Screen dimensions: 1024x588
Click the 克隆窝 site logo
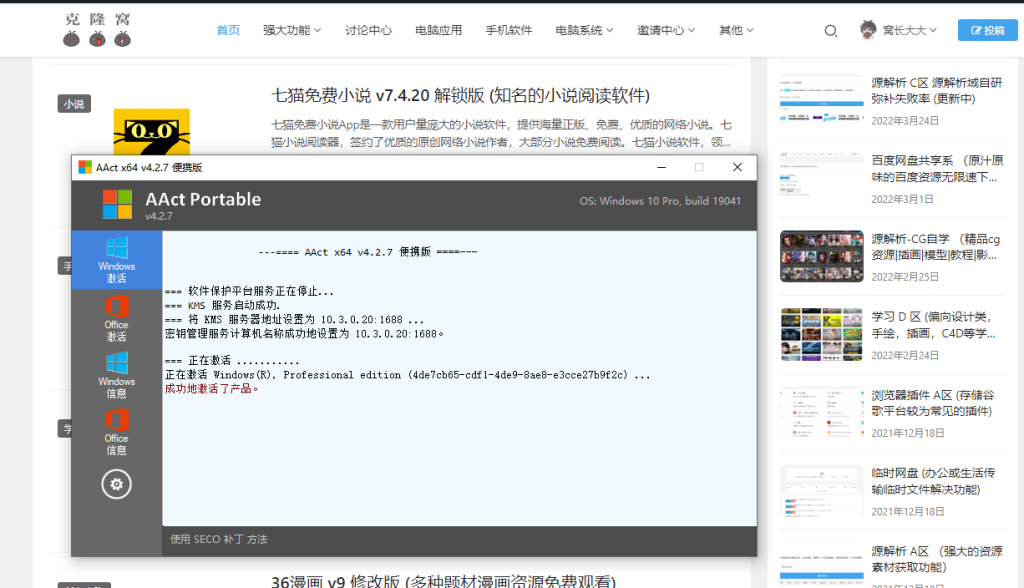pyautogui.click(x=97, y=29)
